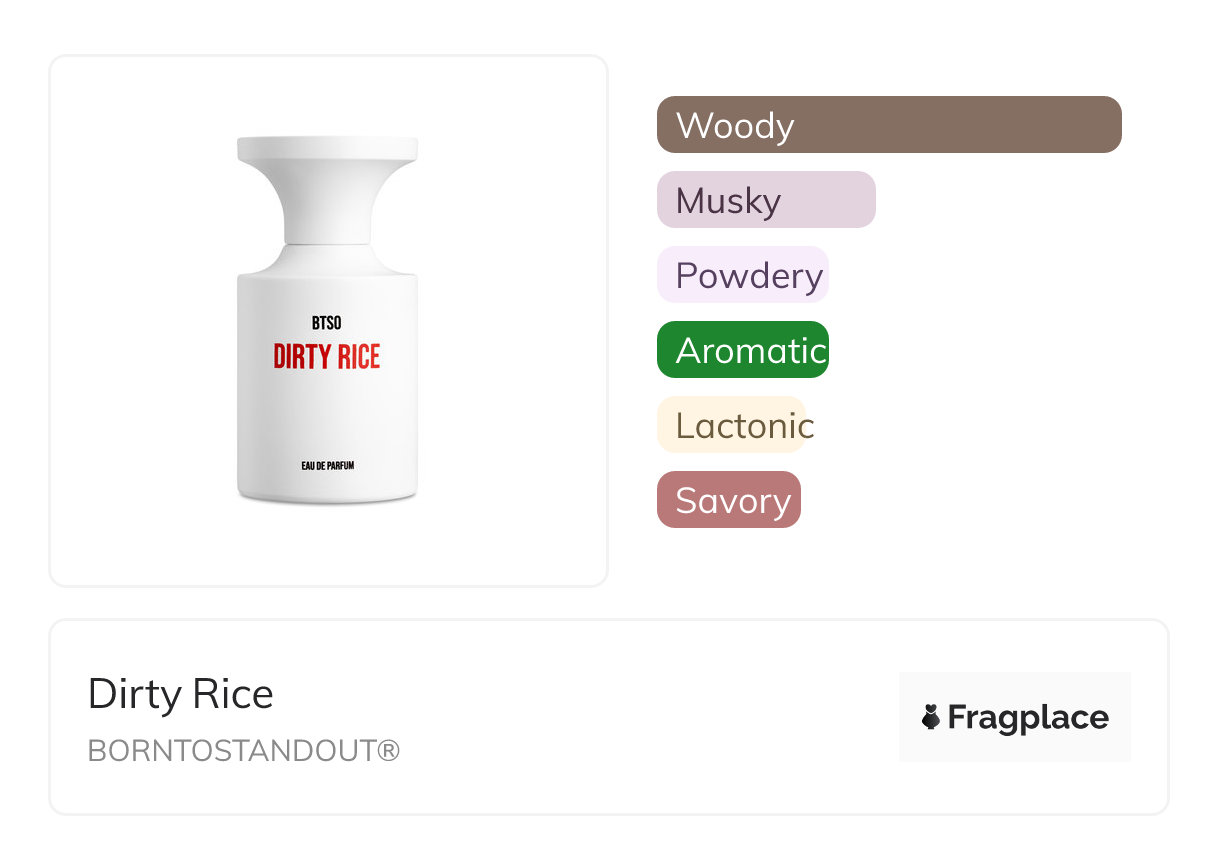Click red DIRTY RICE text on bottle
This screenshot has height=864, width=1218.
tap(327, 356)
